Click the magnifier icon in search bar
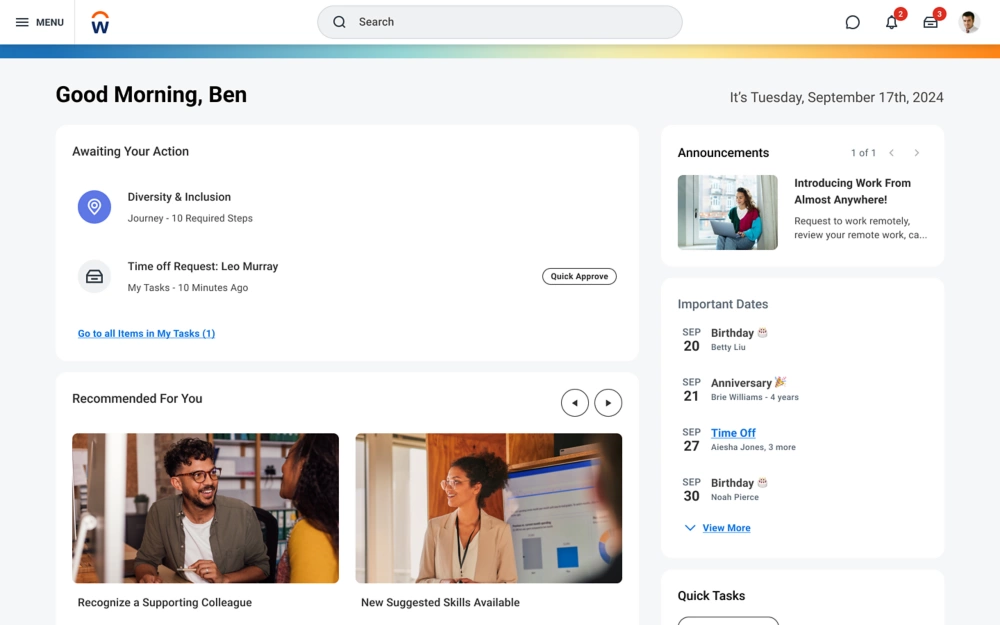The height and width of the screenshot is (625, 1000). (339, 22)
